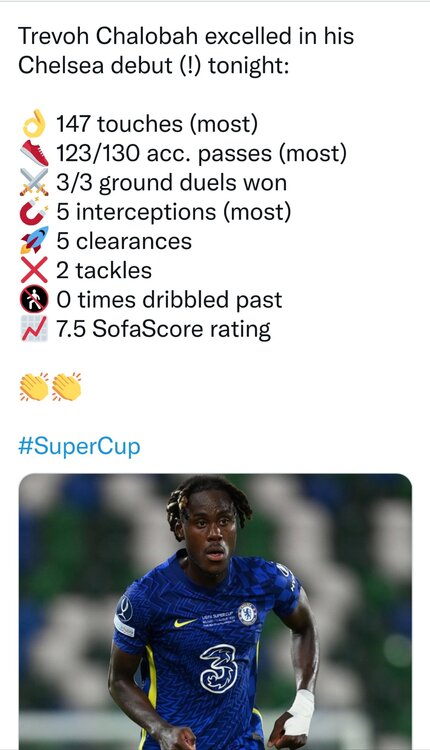Click the '123/130 acc. passes' line
This screenshot has width=430, height=750.
tap(201, 154)
